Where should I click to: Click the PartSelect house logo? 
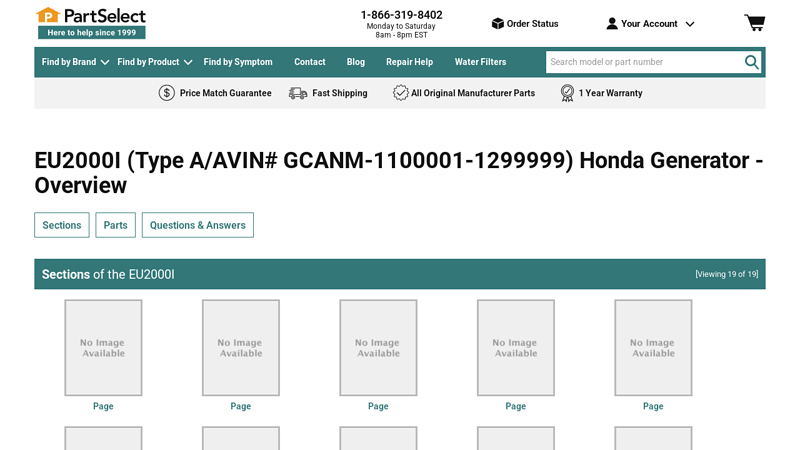tap(48, 15)
